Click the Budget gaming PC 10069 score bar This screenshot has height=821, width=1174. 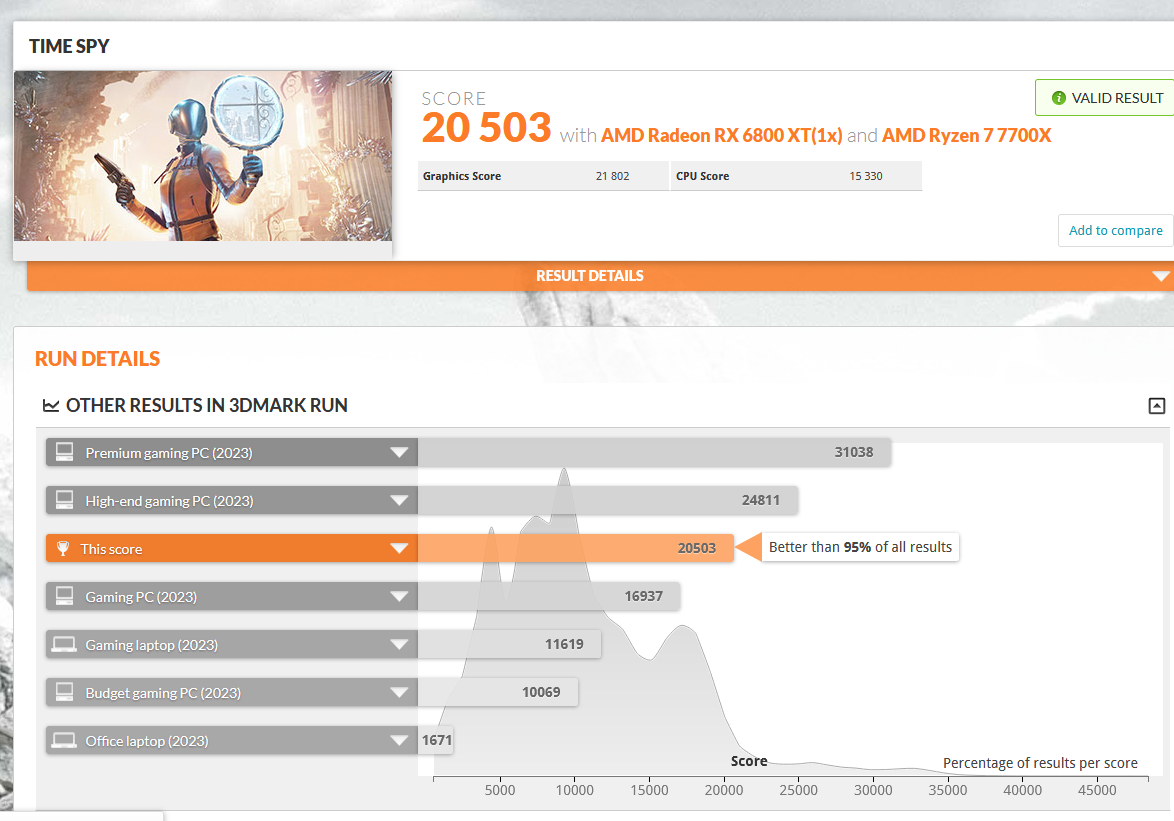pos(498,692)
